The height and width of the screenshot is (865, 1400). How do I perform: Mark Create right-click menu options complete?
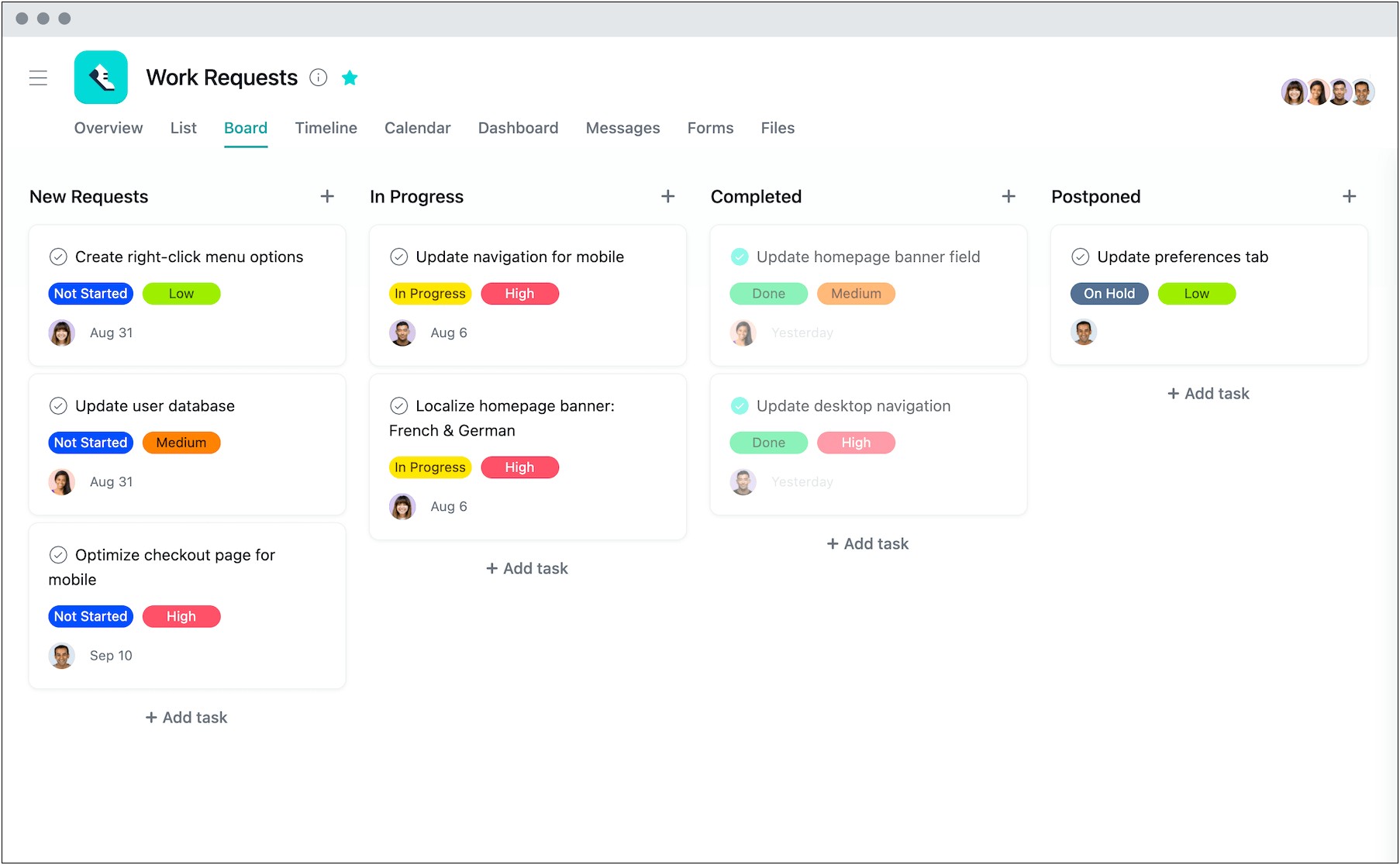point(58,257)
